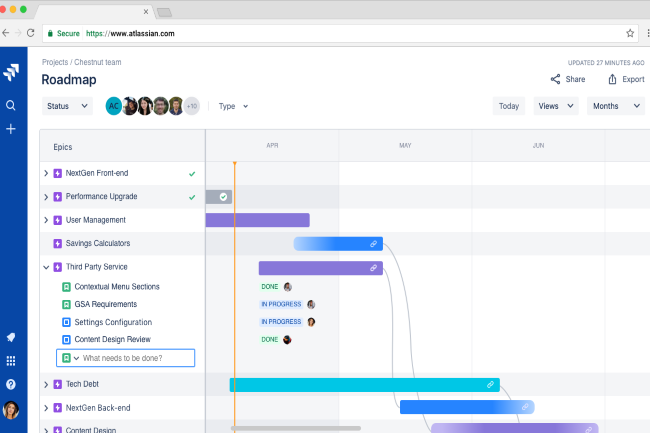The image size is (650, 433).
Task: Expand the NextGen Front-end epic
Action: [x=46, y=173]
